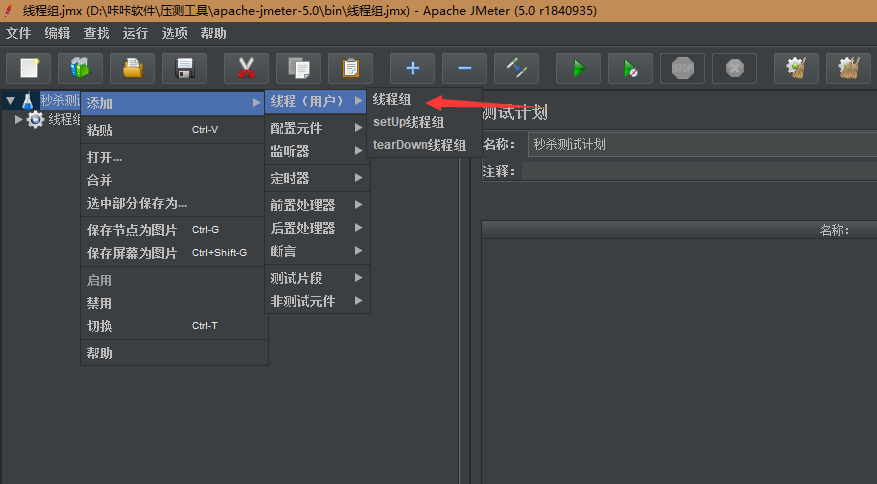Choose 合并 in the context menu
This screenshot has height=484, width=877.
point(173,180)
